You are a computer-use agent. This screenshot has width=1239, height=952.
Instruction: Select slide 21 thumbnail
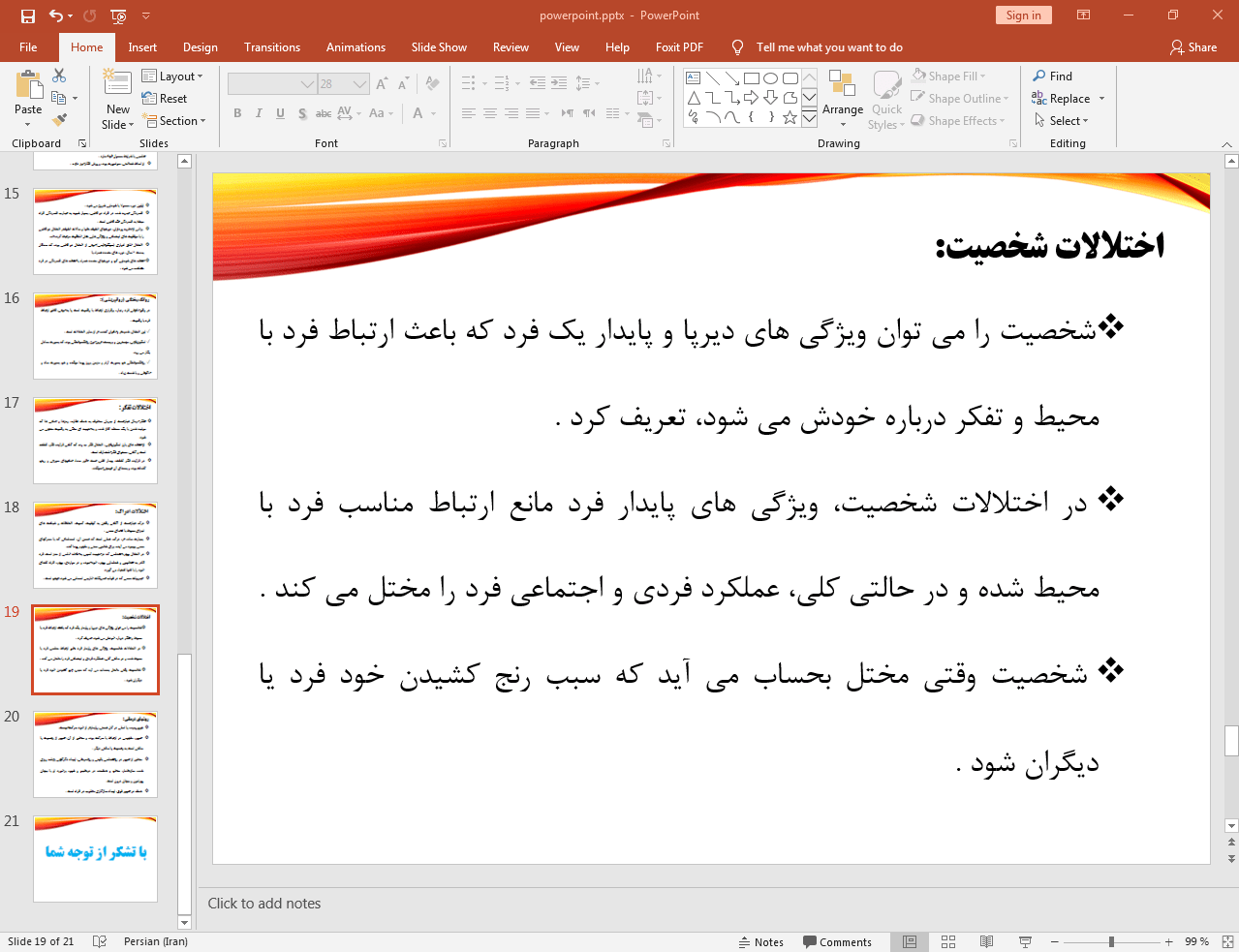(95, 859)
